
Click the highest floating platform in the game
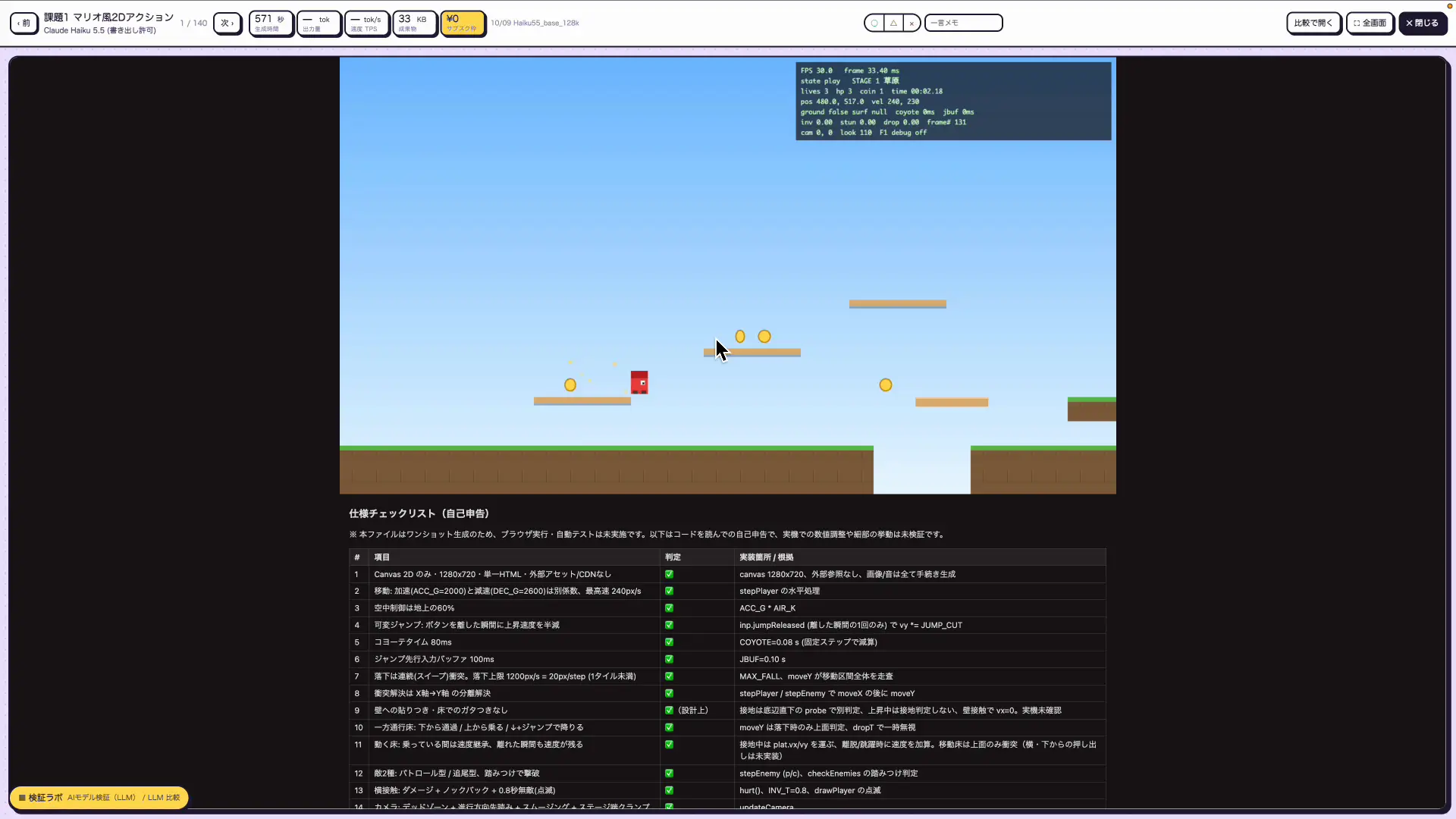898,304
